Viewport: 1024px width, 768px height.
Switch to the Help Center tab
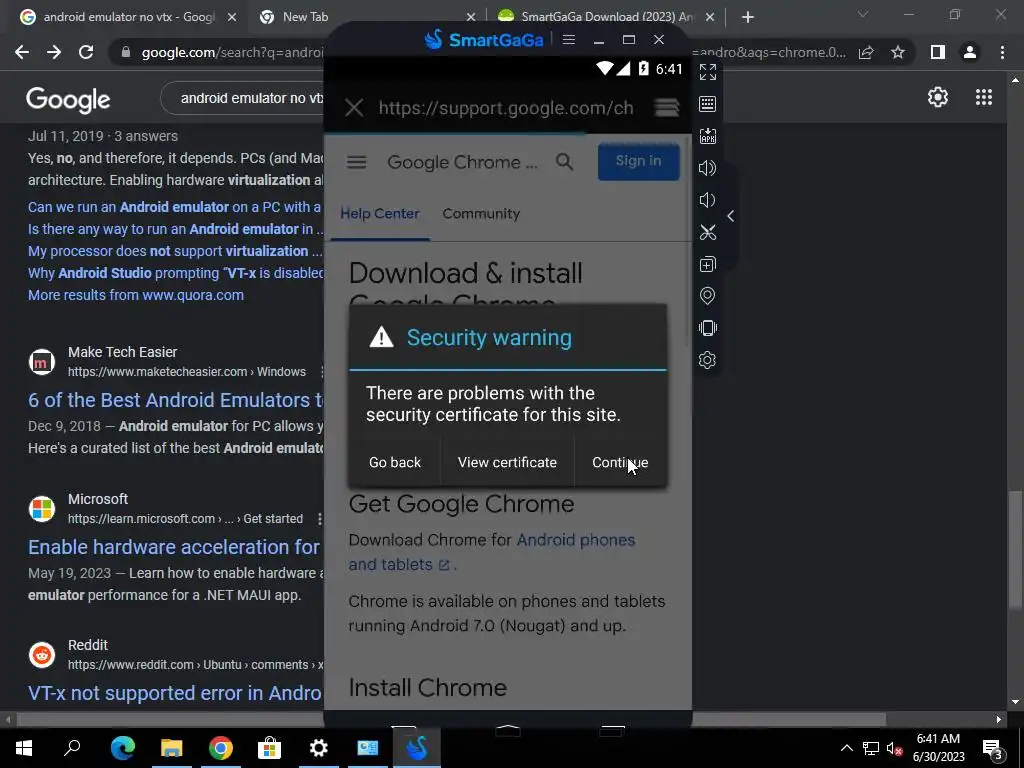pyautogui.click(x=379, y=214)
